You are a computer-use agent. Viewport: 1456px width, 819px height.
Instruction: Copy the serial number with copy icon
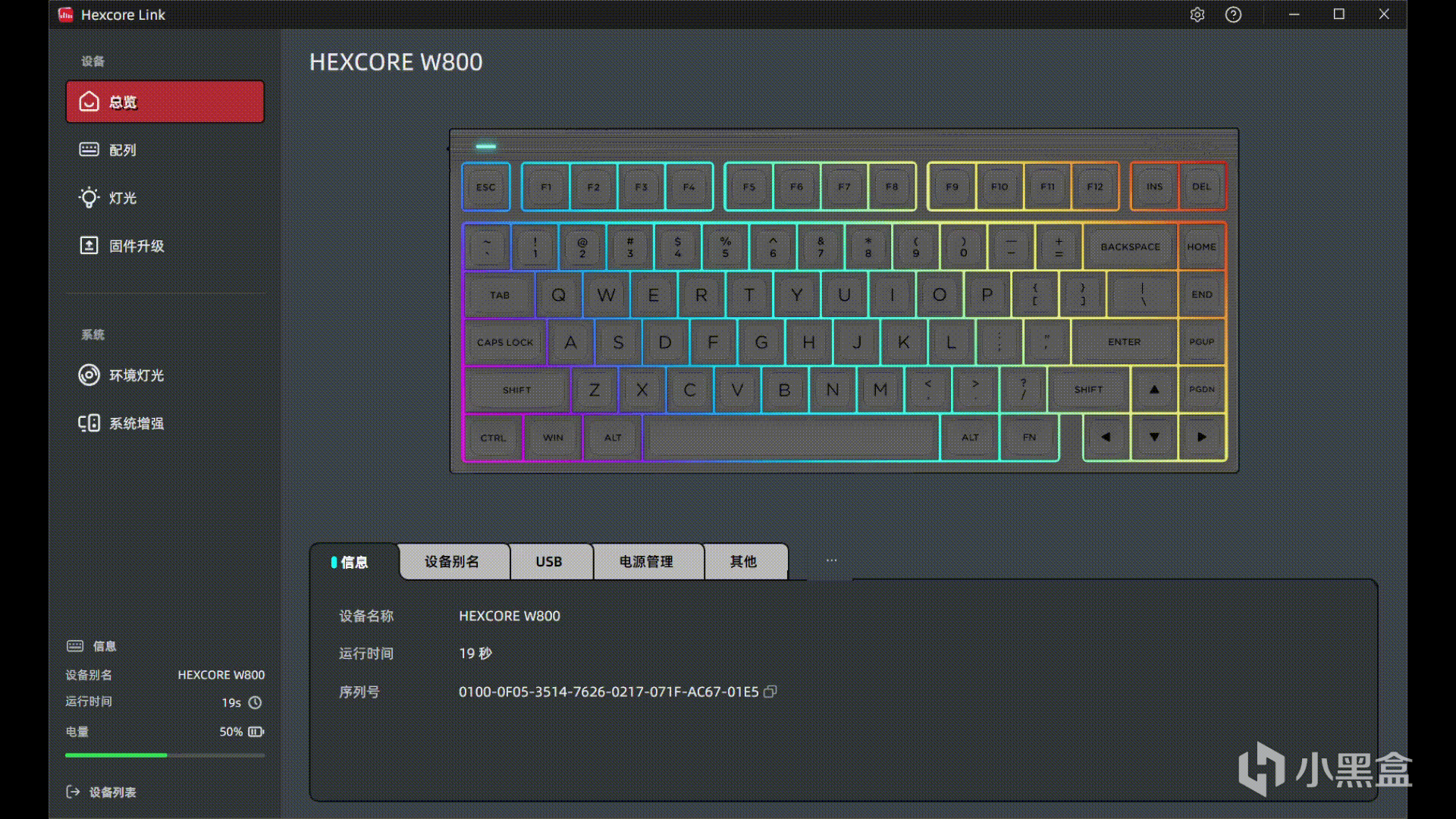770,692
